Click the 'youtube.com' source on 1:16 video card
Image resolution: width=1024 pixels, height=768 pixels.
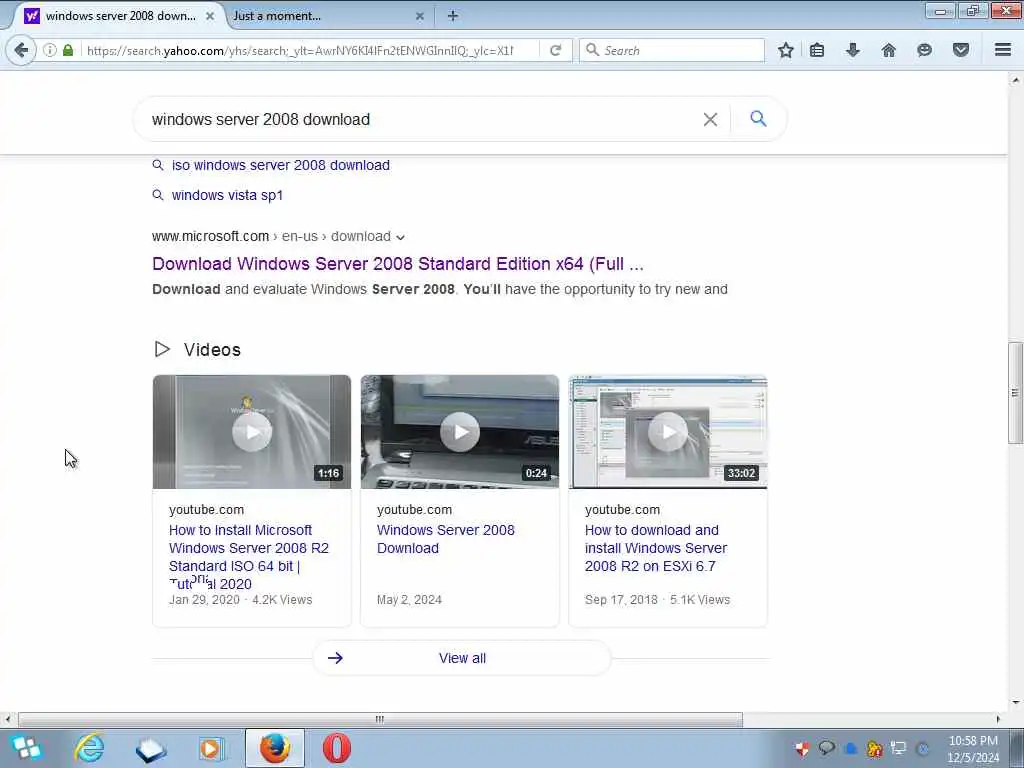tap(206, 509)
